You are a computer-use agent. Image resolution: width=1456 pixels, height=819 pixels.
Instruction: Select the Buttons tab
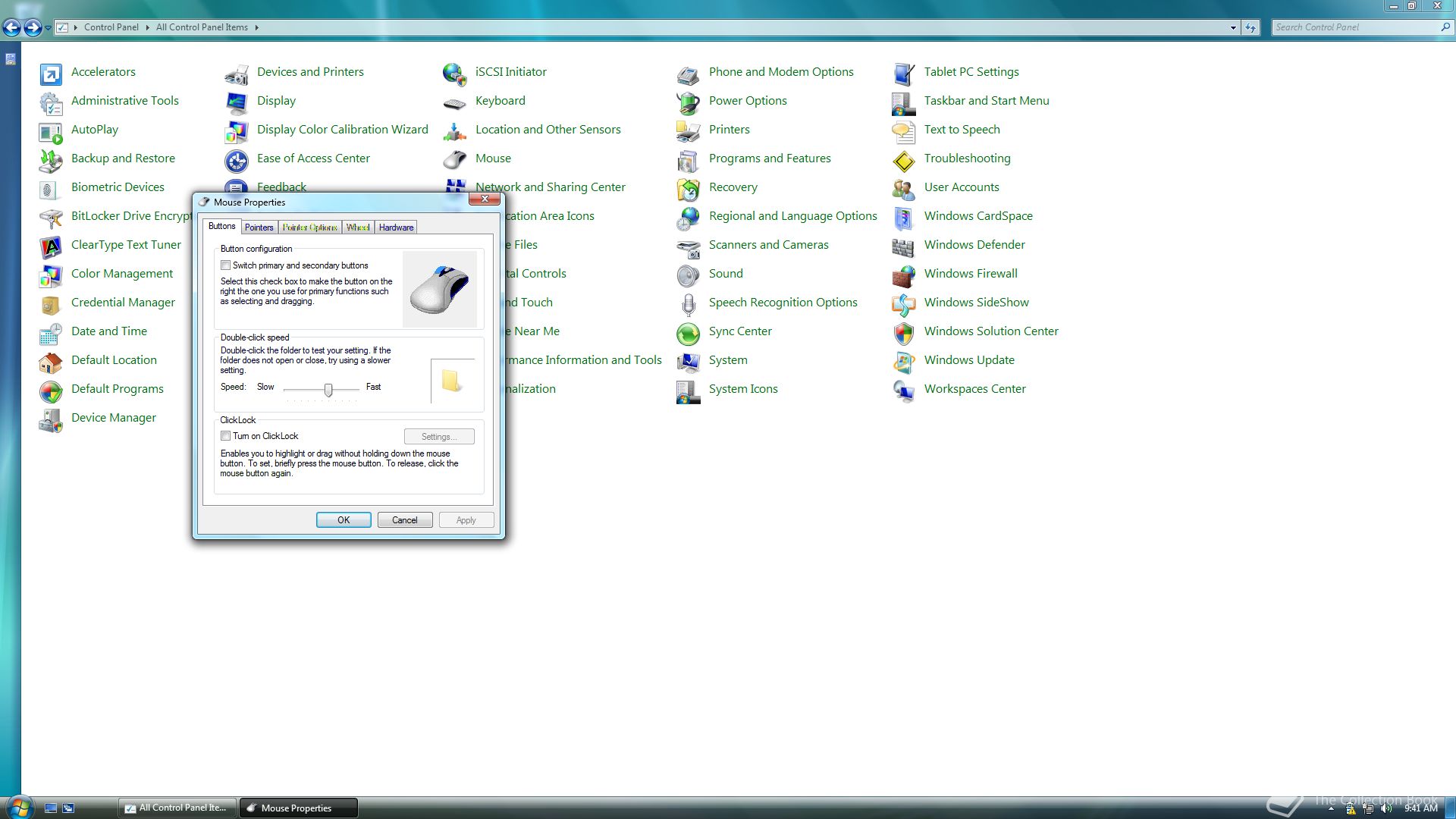[x=221, y=226]
